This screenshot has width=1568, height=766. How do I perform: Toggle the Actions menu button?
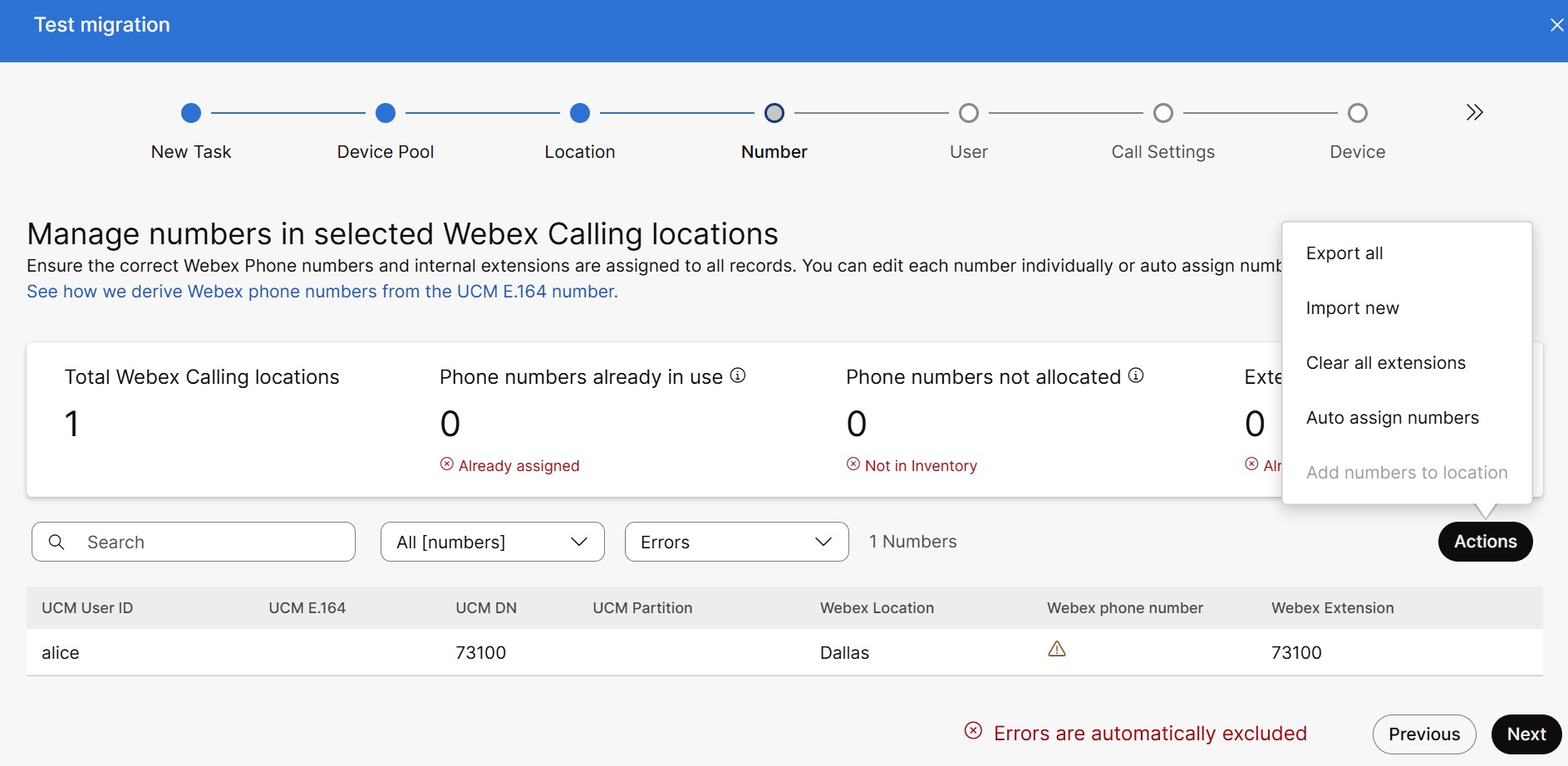(x=1485, y=542)
